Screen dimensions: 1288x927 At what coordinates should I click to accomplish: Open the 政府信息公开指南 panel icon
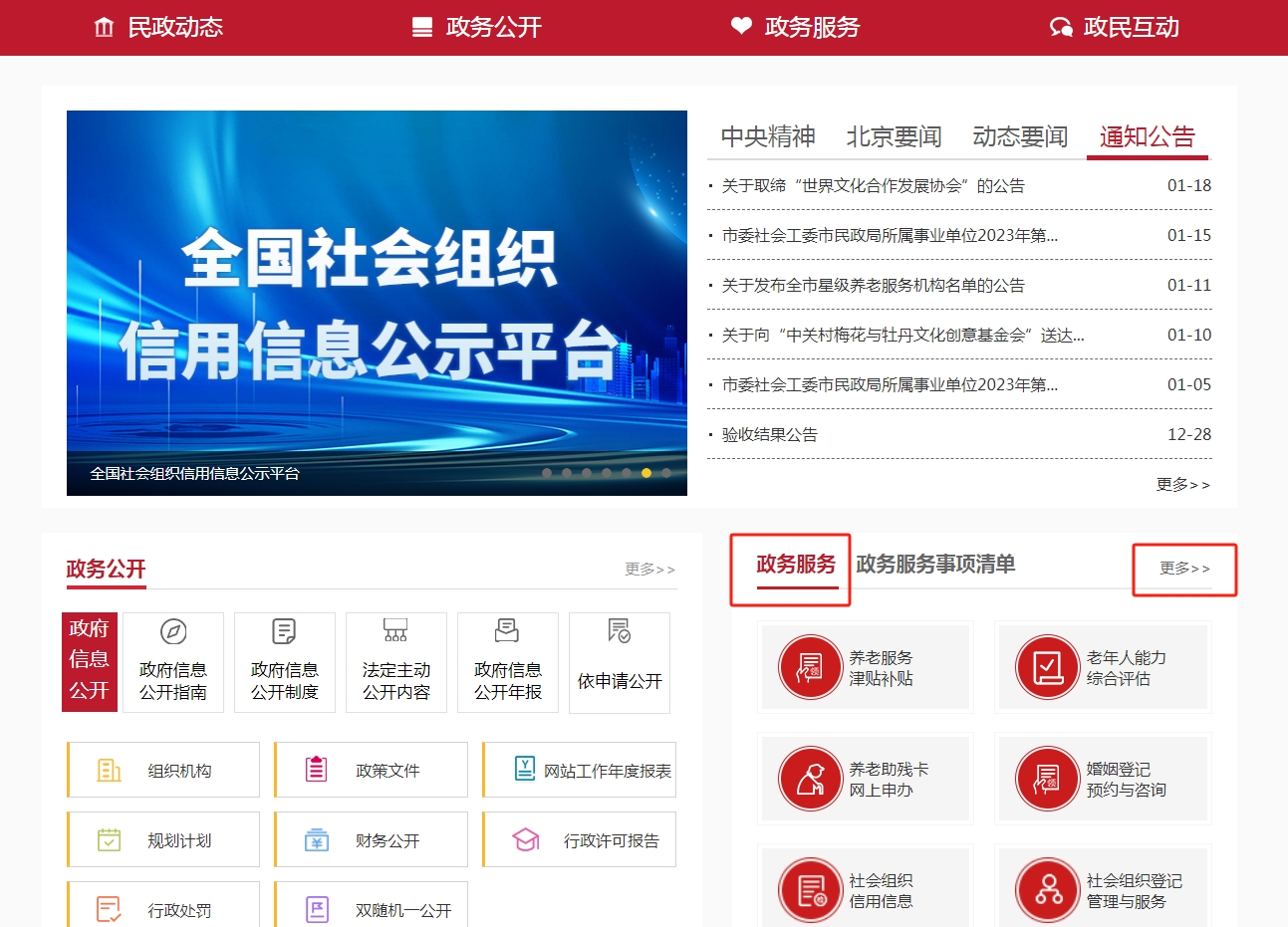[x=172, y=662]
